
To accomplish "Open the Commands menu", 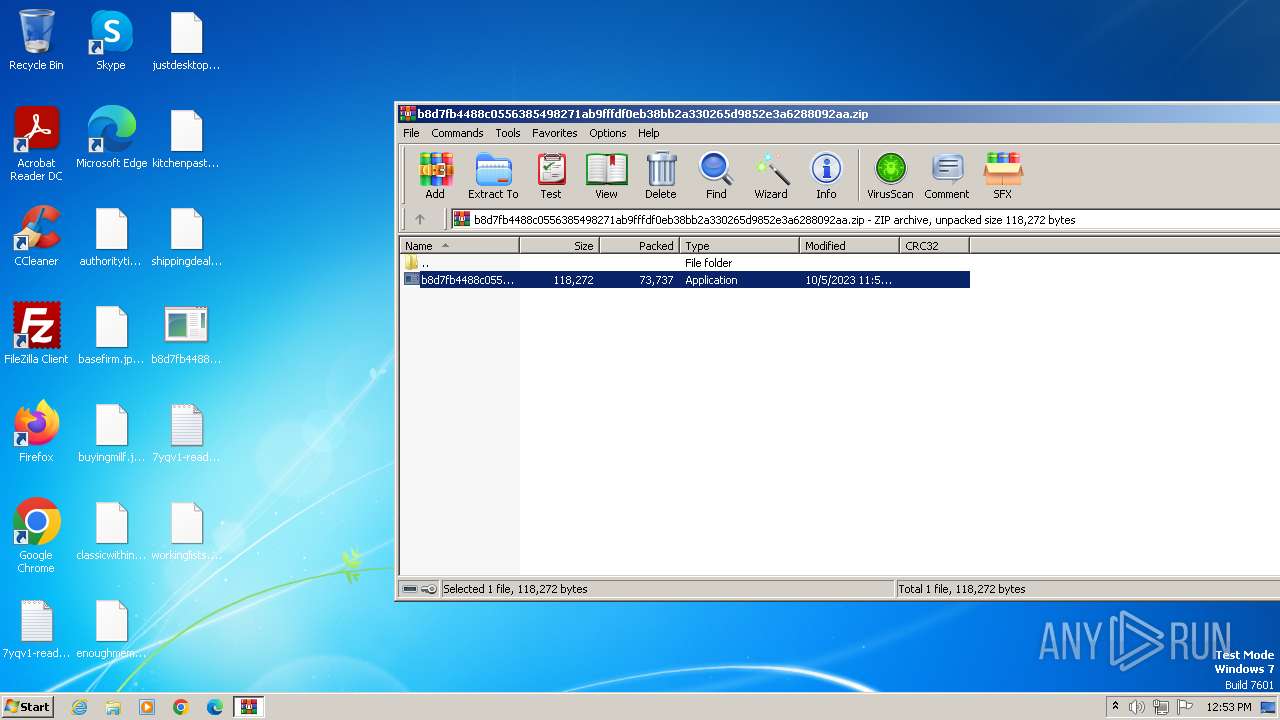I will (457, 133).
